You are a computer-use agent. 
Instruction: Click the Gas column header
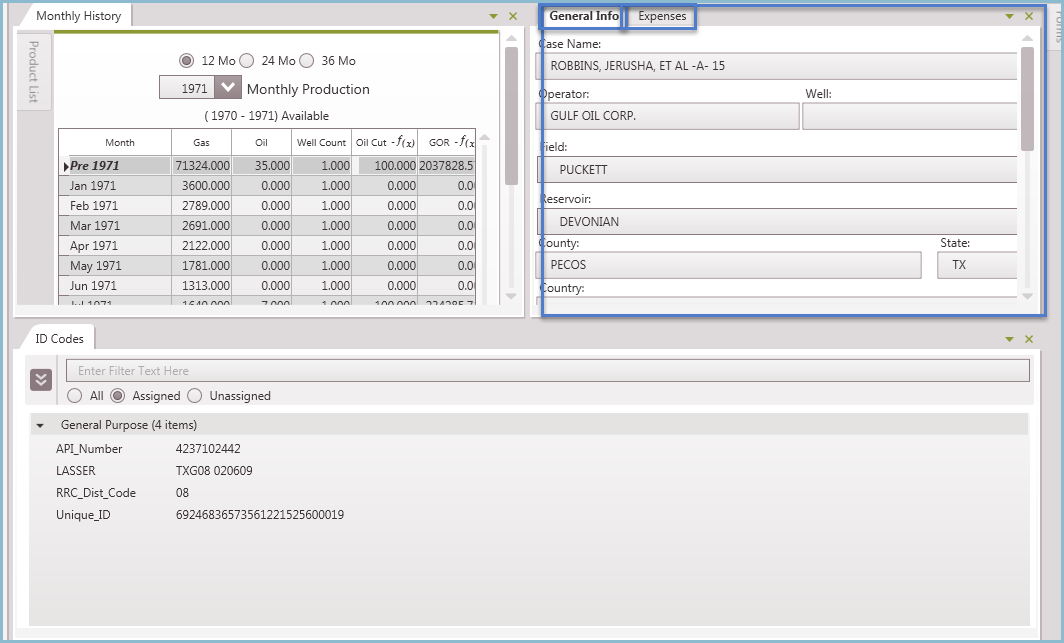[x=202, y=141]
